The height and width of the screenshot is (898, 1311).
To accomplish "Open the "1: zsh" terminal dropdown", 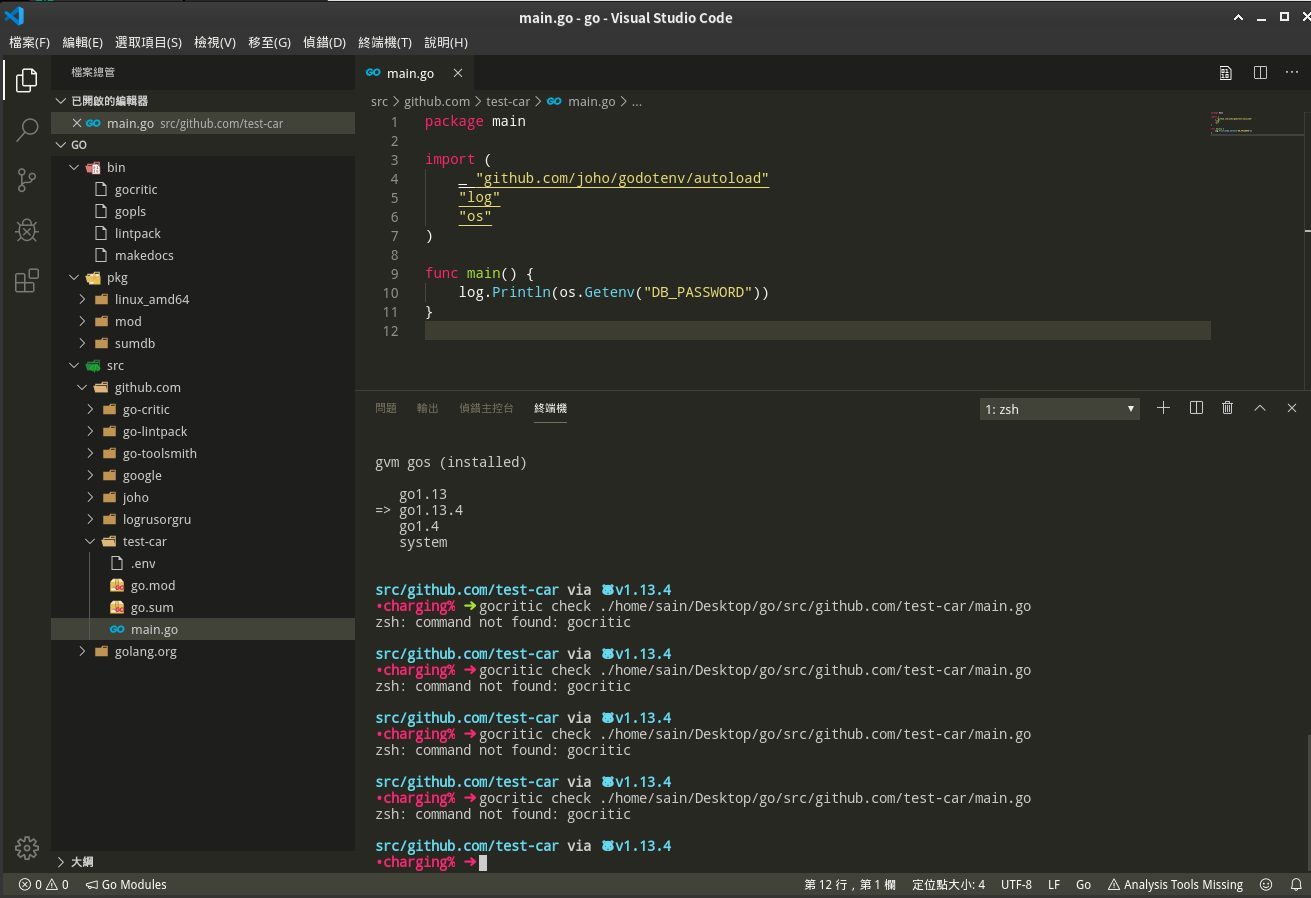I will pyautogui.click(x=1058, y=408).
